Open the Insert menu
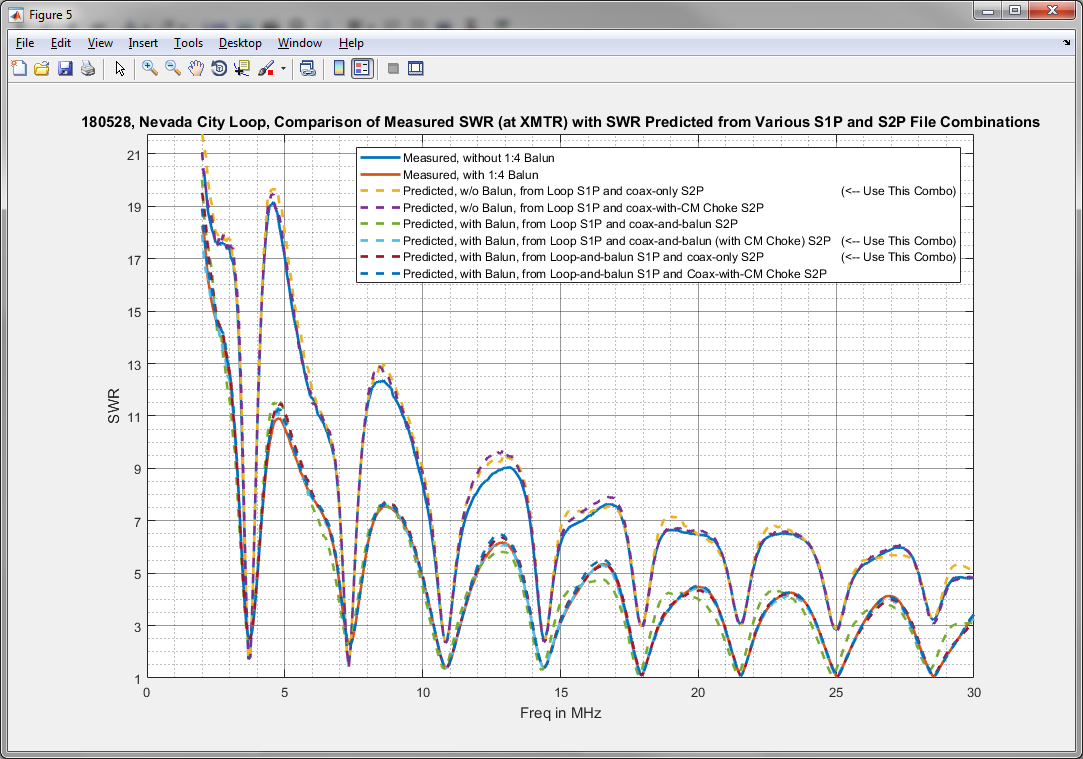 (143, 43)
